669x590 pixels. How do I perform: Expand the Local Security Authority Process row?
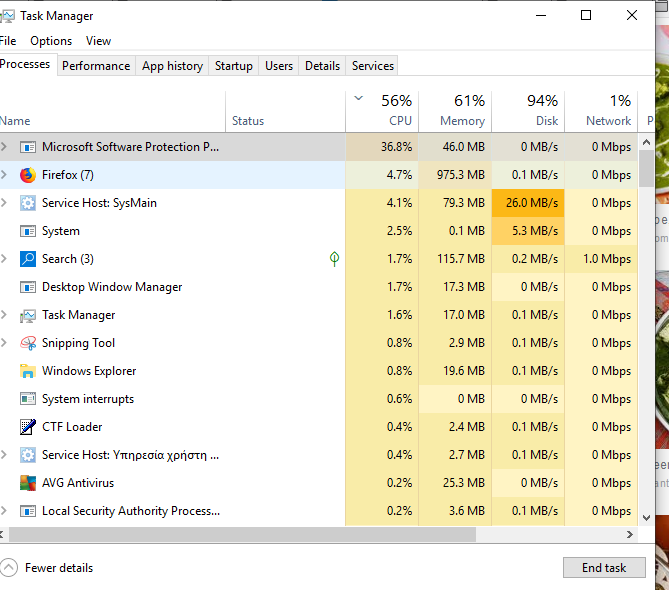point(4,511)
